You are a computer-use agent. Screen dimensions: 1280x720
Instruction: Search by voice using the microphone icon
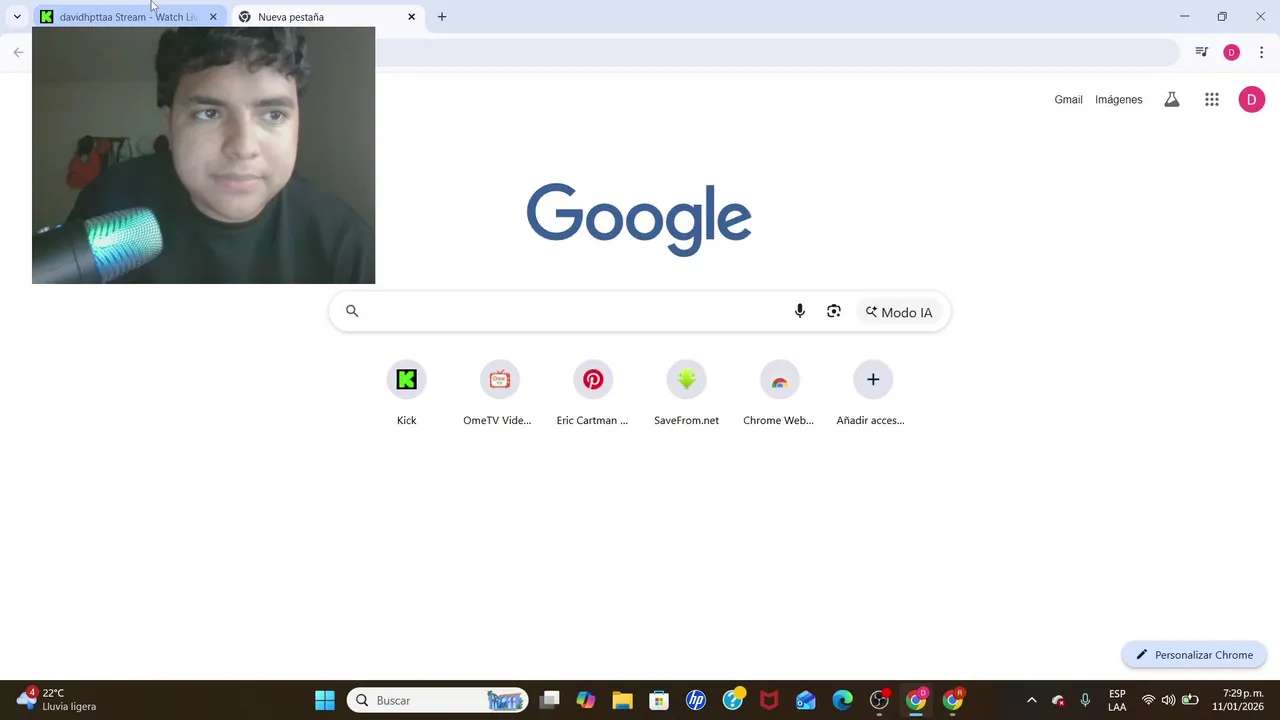tap(799, 311)
